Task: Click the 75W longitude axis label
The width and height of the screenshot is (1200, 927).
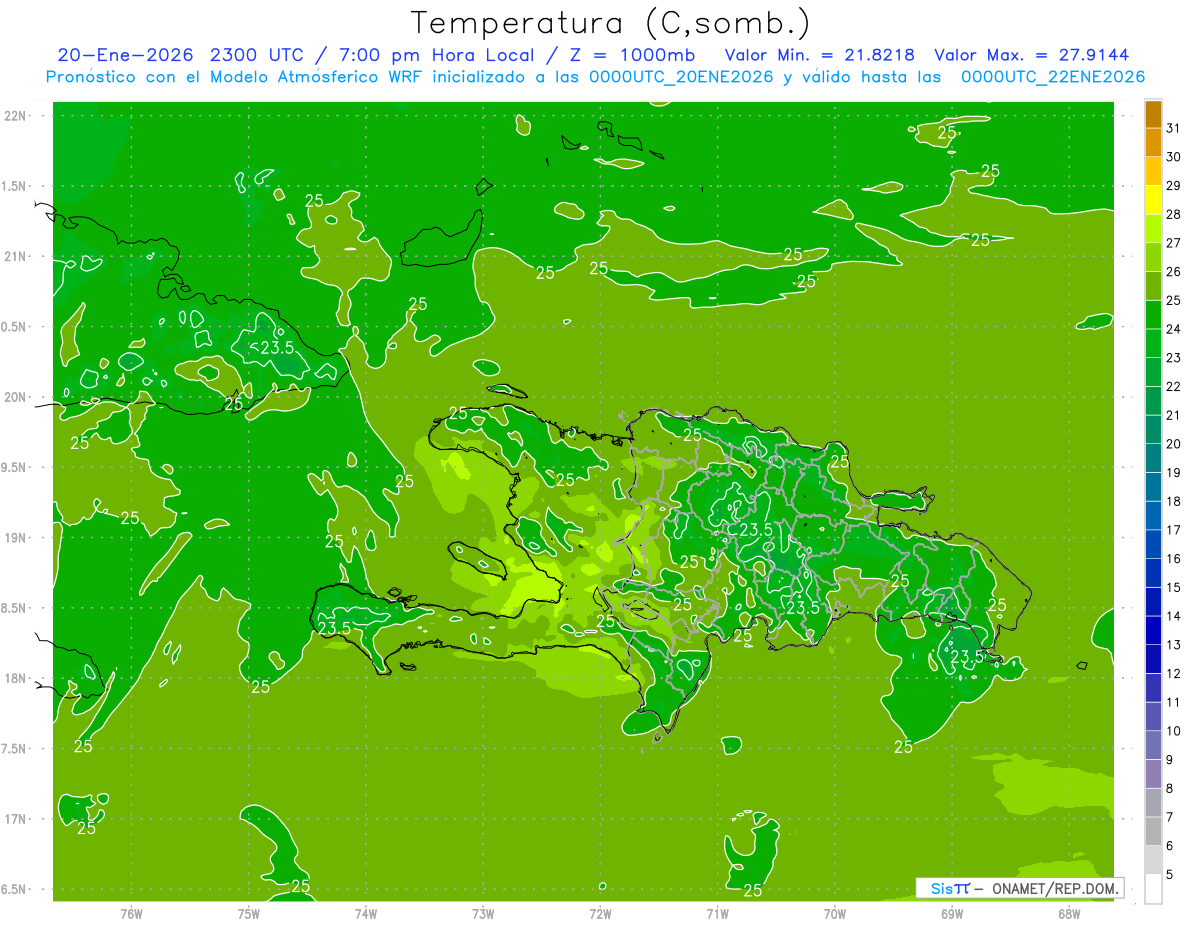Action: click(x=248, y=913)
